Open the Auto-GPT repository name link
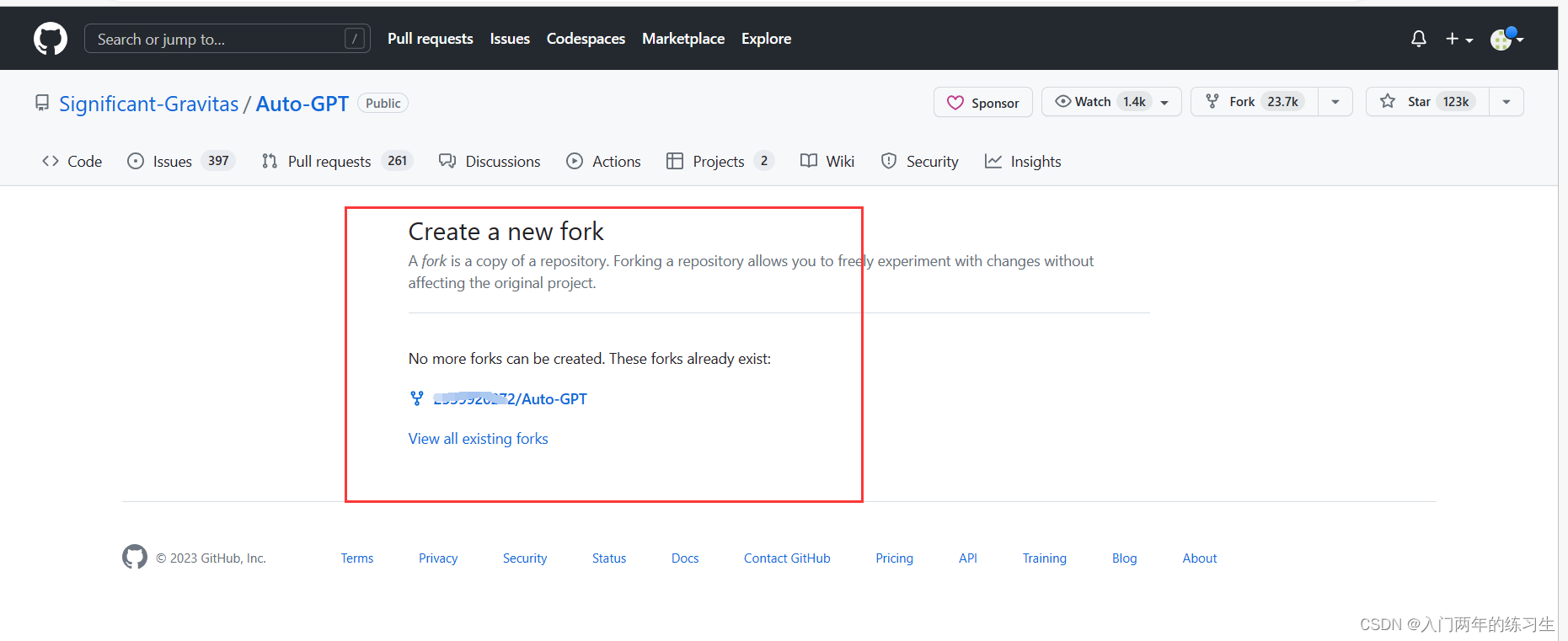This screenshot has width=1568, height=641. pyautogui.click(x=302, y=104)
